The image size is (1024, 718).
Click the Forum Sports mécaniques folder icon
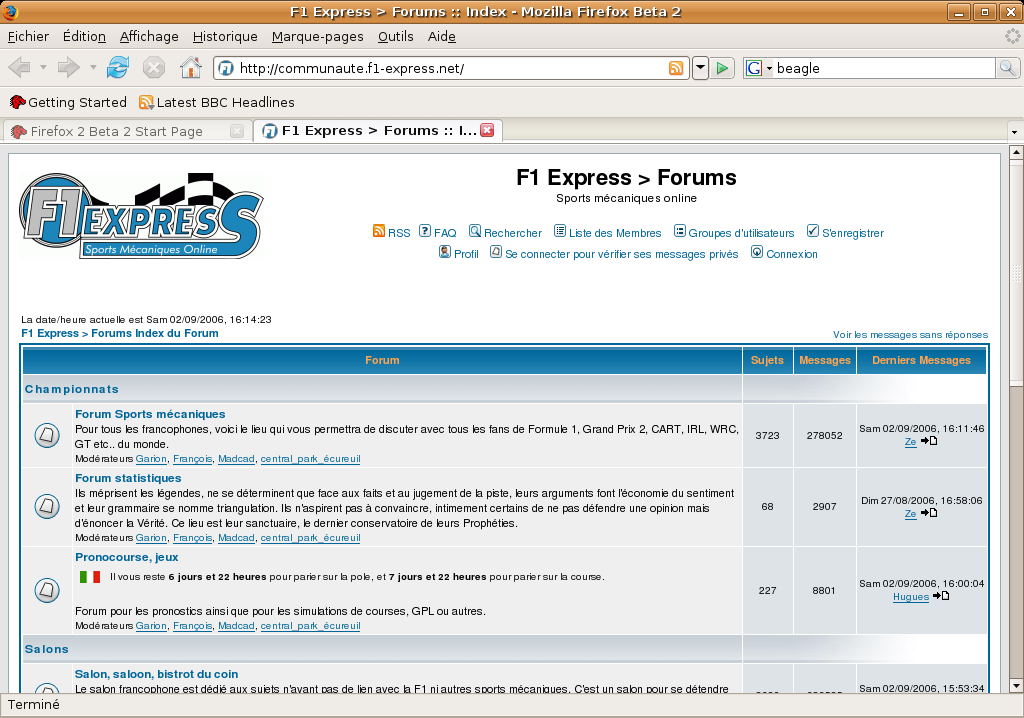pyautogui.click(x=47, y=435)
